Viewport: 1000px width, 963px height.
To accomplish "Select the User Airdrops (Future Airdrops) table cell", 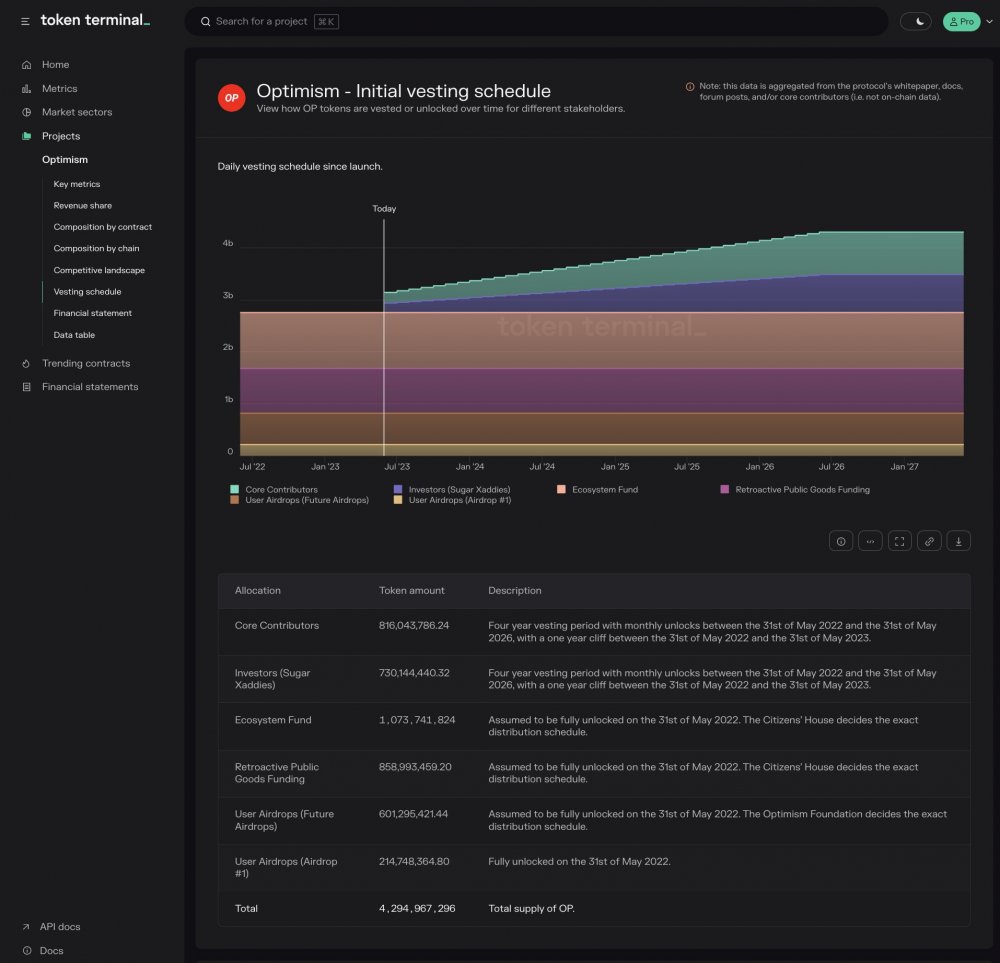I will pyautogui.click(x=284, y=820).
